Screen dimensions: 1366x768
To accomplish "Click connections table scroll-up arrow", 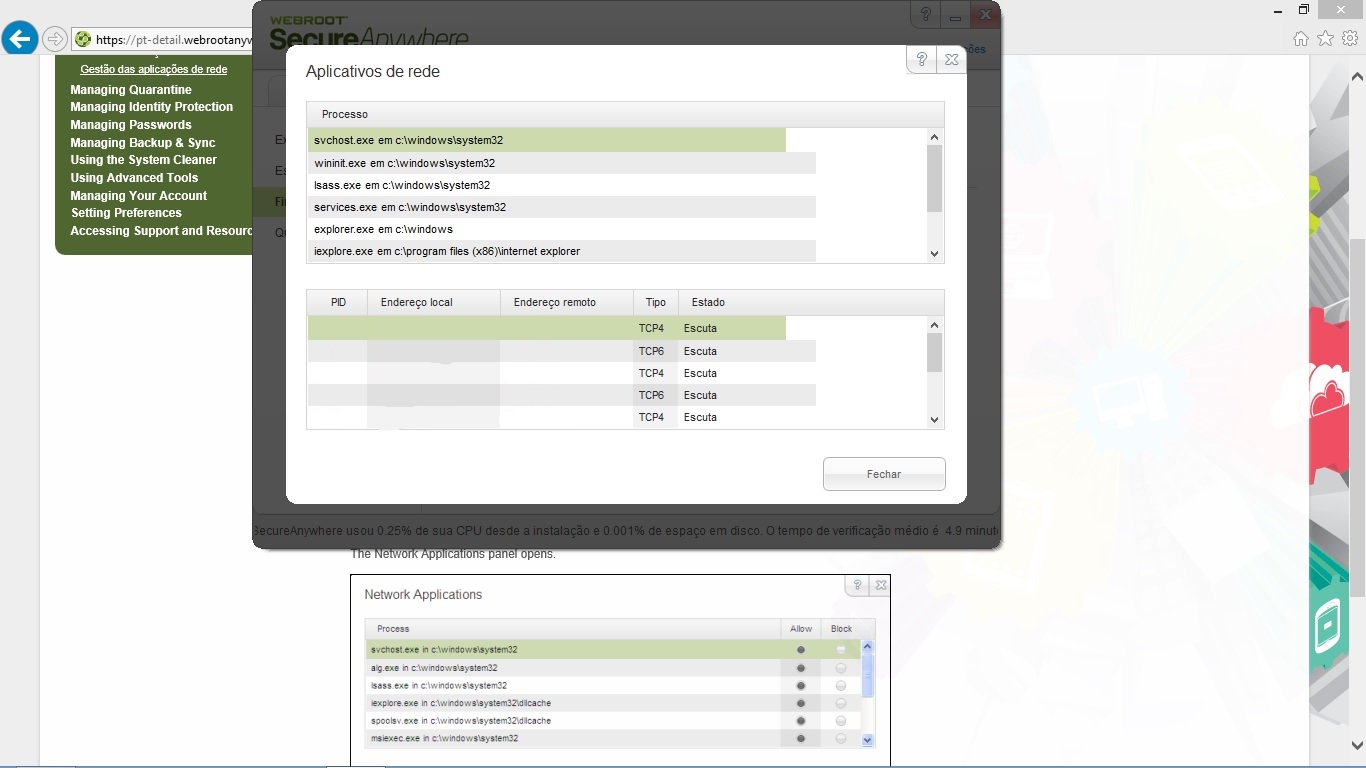I will coord(935,325).
